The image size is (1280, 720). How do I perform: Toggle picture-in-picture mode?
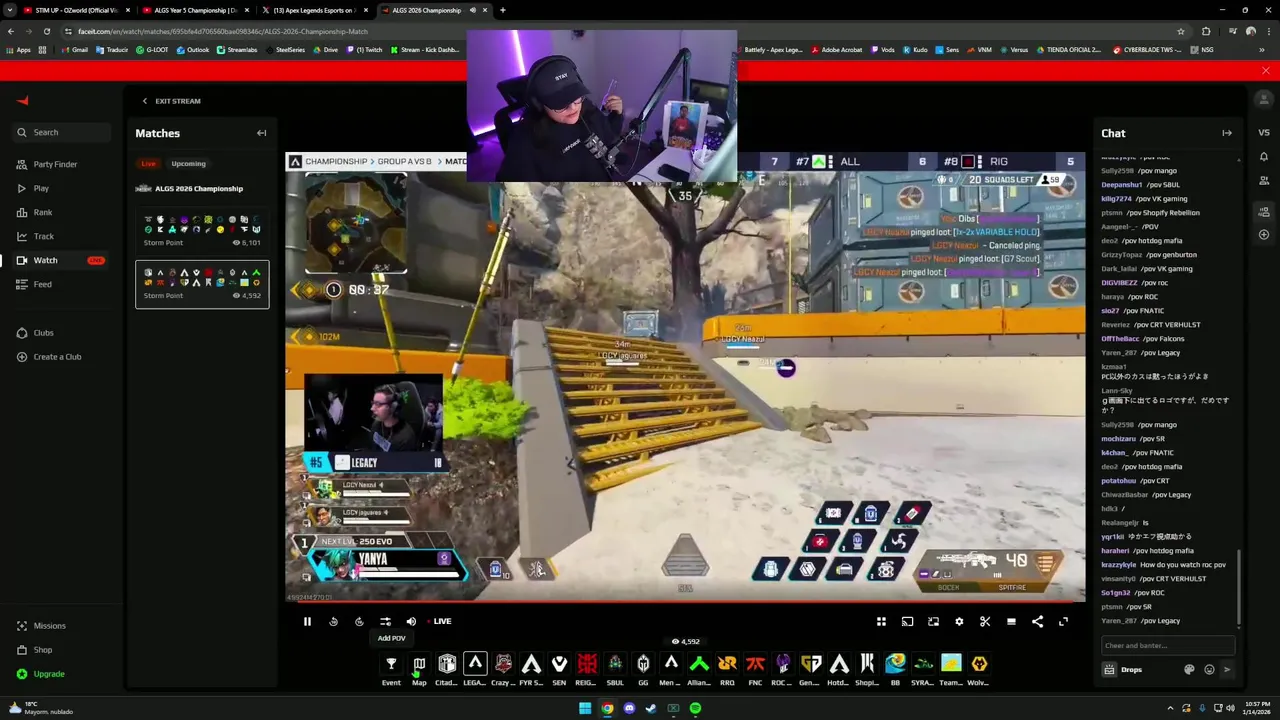(x=933, y=621)
